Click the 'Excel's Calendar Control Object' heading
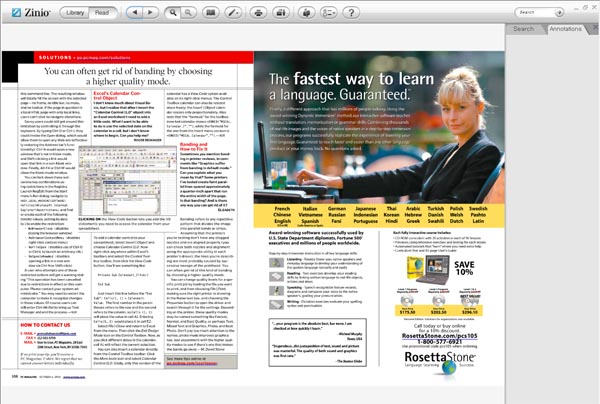This screenshot has height=404, width=600. 117,95
